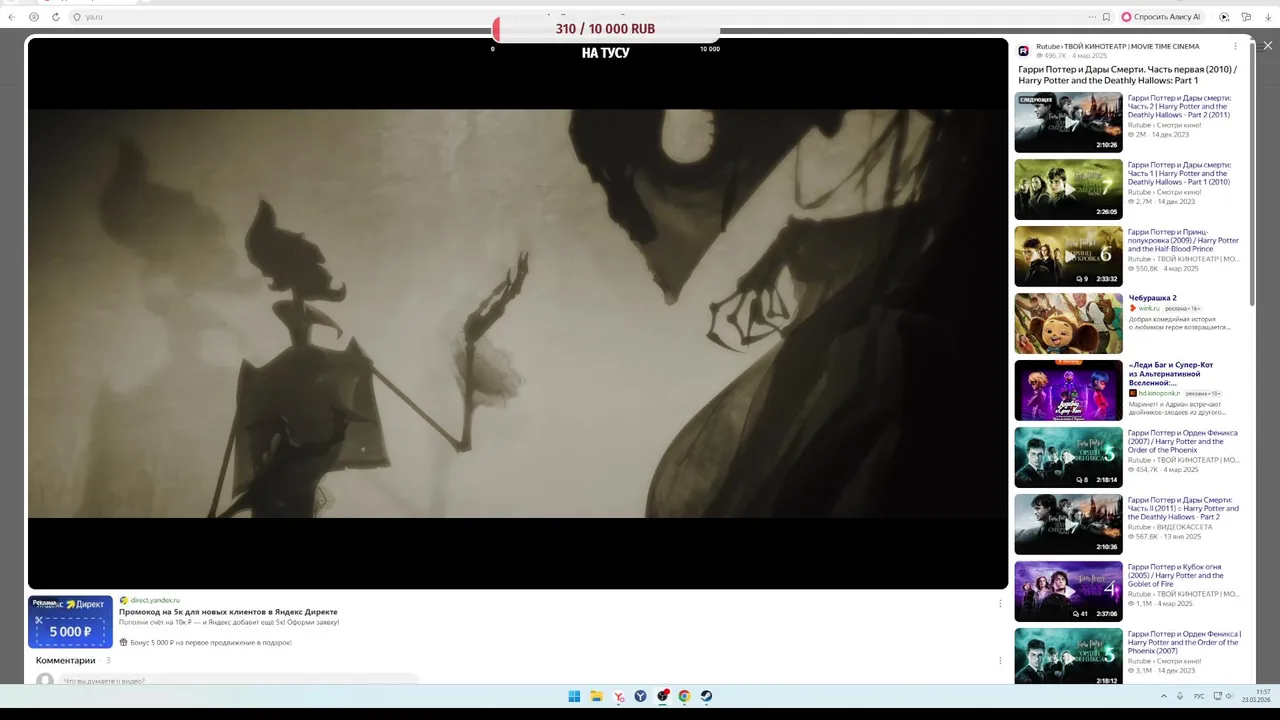Open the taskbar clock showing 11:57
This screenshot has width=1280, height=720.
(x=1256, y=696)
